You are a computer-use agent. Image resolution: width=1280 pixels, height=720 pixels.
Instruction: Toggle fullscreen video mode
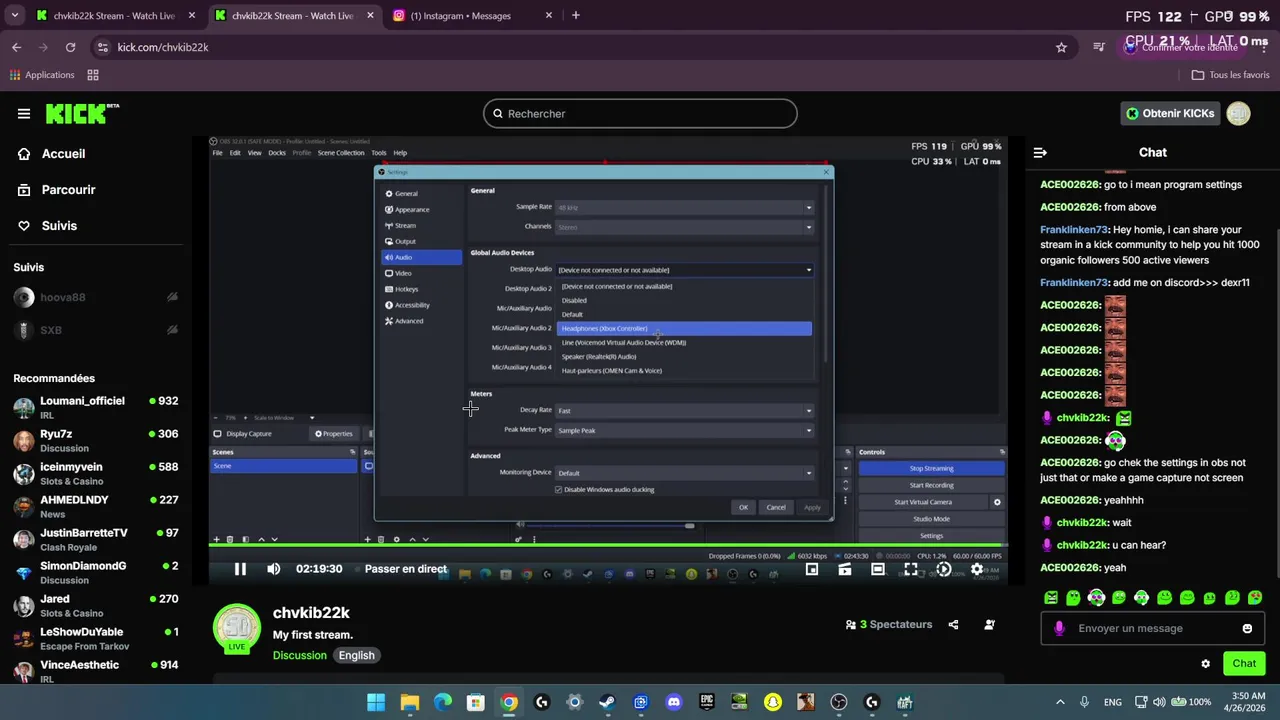(x=911, y=569)
